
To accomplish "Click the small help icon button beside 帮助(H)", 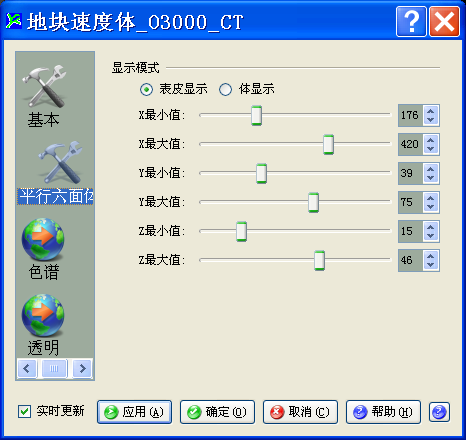I will 439,412.
